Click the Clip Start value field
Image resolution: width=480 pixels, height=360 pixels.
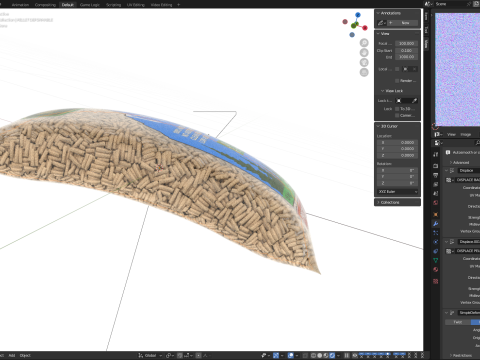coord(406,50)
